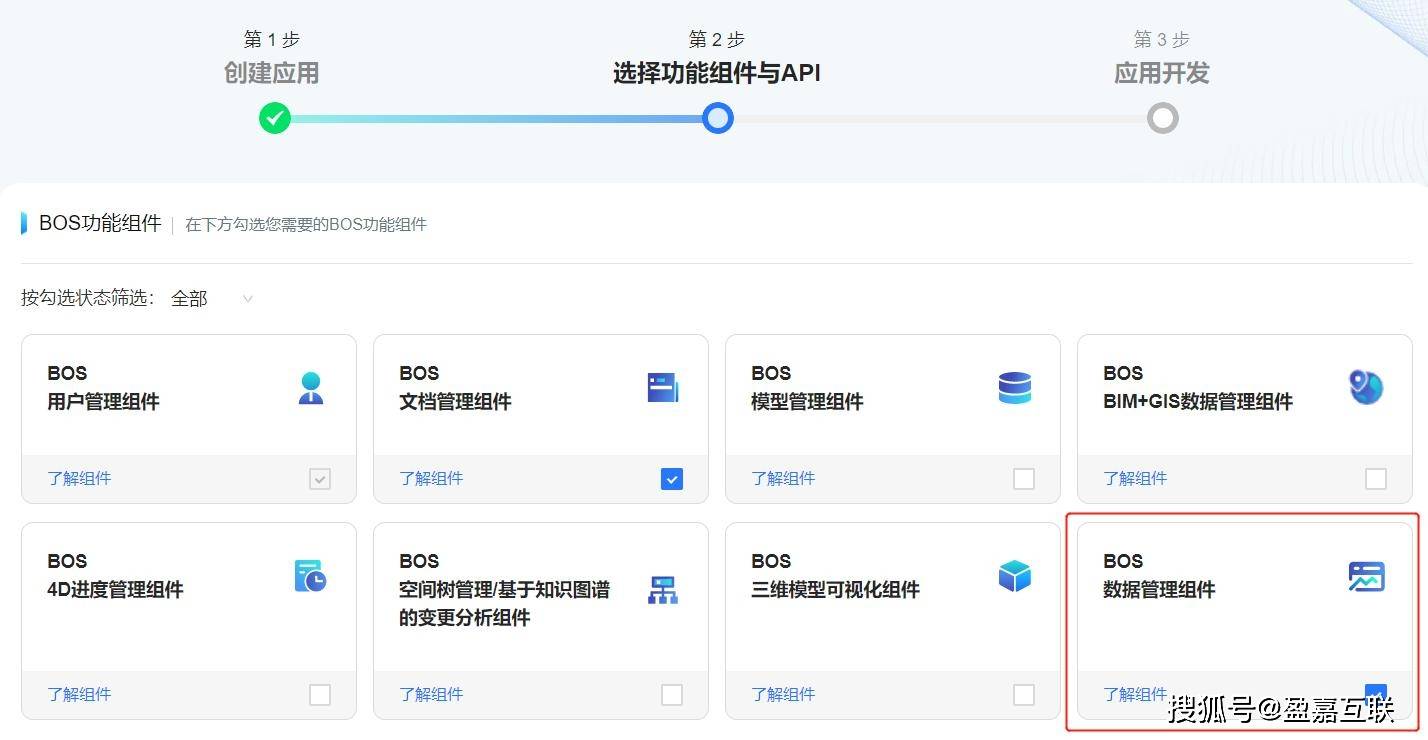Viewport: 1428px width, 740px height.
Task: Click the 三维模型可视化组件 cube icon
Action: (x=1015, y=575)
